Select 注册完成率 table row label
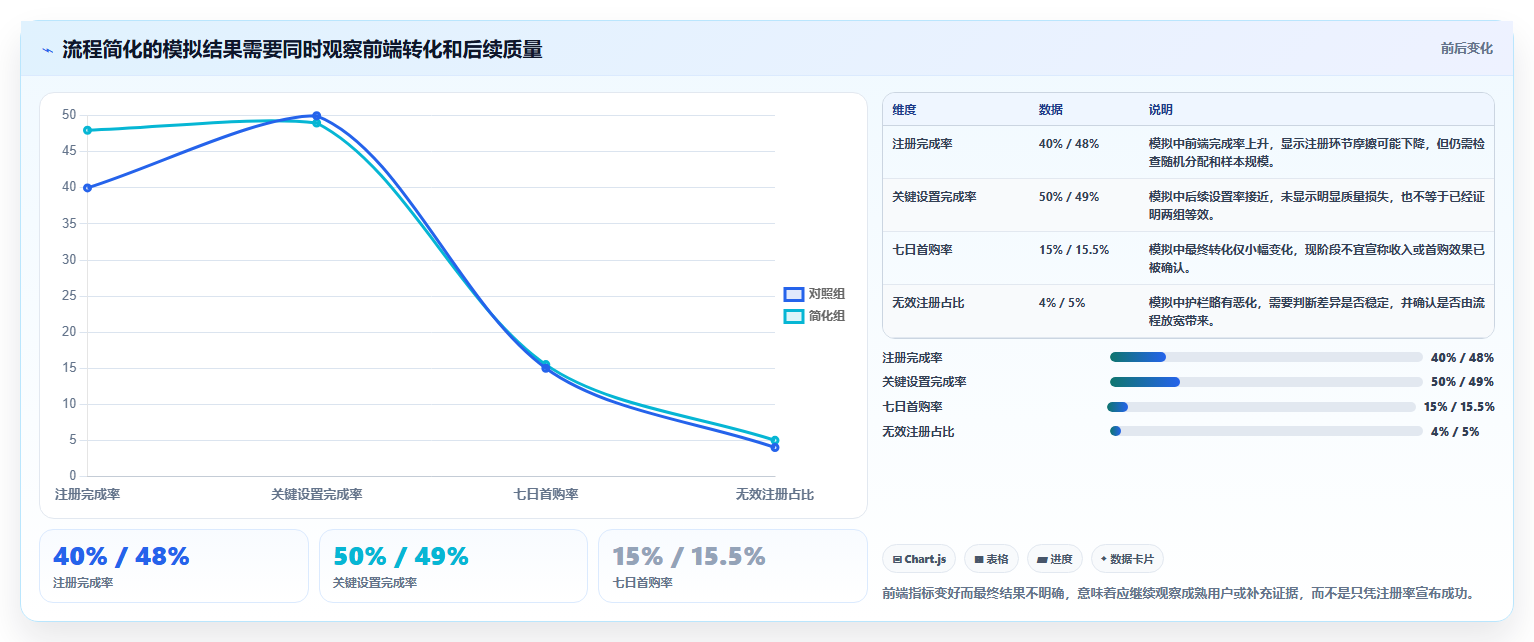 [x=923, y=144]
